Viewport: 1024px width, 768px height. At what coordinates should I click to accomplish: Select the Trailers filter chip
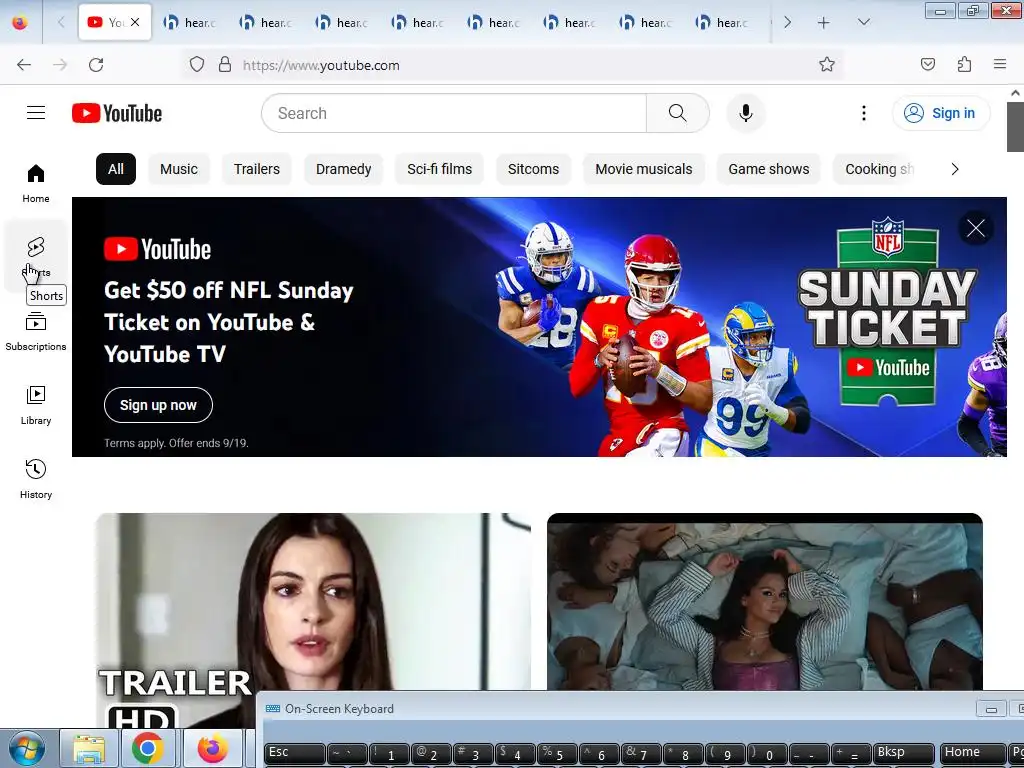tap(257, 169)
